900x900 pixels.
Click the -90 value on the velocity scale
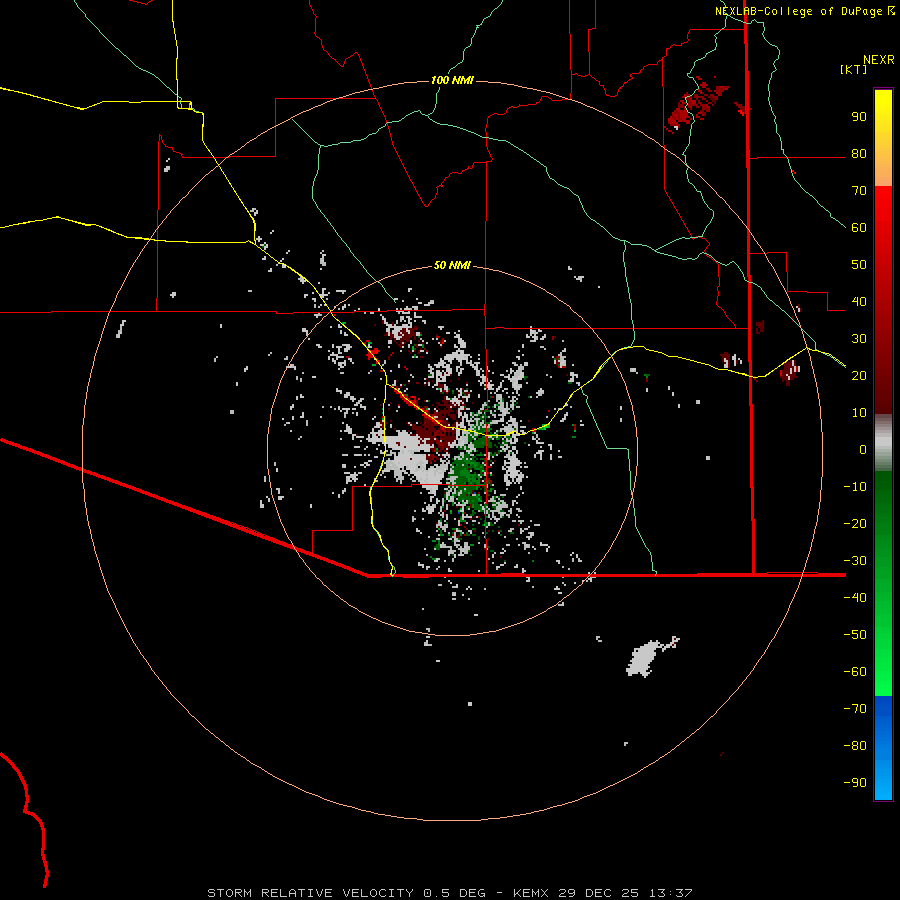pos(855,783)
